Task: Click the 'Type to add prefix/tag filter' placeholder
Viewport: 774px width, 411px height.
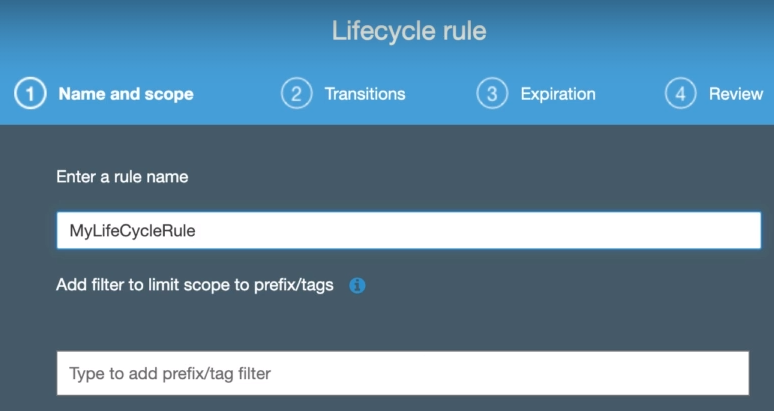Action: pyautogui.click(x=170, y=374)
